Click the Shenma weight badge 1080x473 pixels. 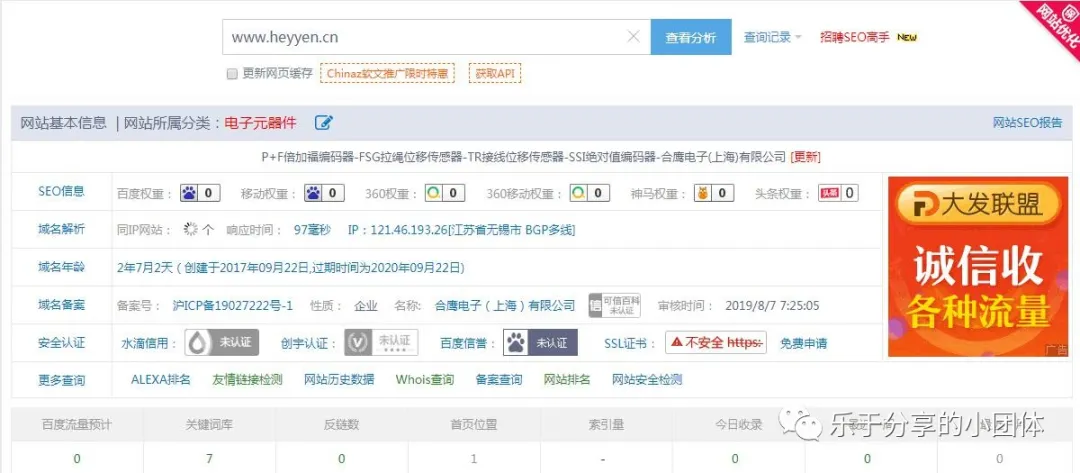tap(713, 193)
